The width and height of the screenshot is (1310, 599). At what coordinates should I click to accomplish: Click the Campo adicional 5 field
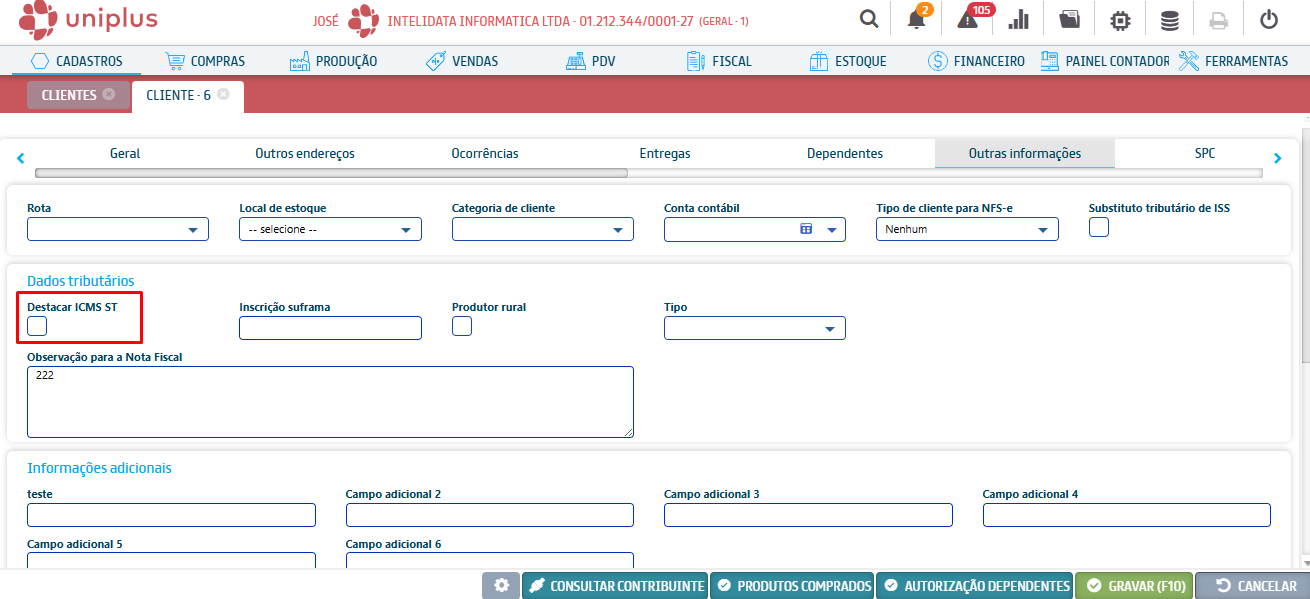tap(171, 561)
